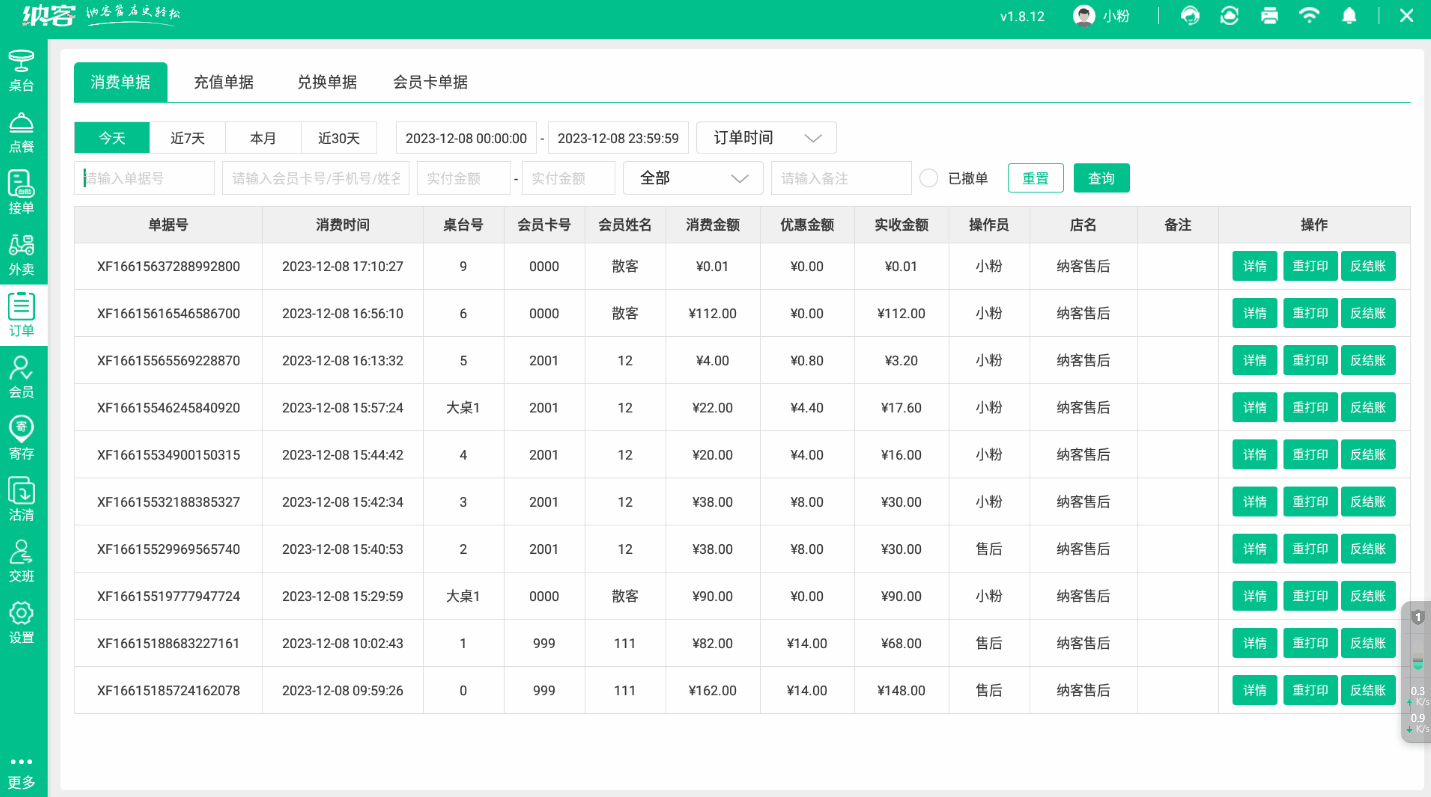1431x797 pixels.
Task: Expand the 全部 payment method dropdown
Action: (693, 177)
